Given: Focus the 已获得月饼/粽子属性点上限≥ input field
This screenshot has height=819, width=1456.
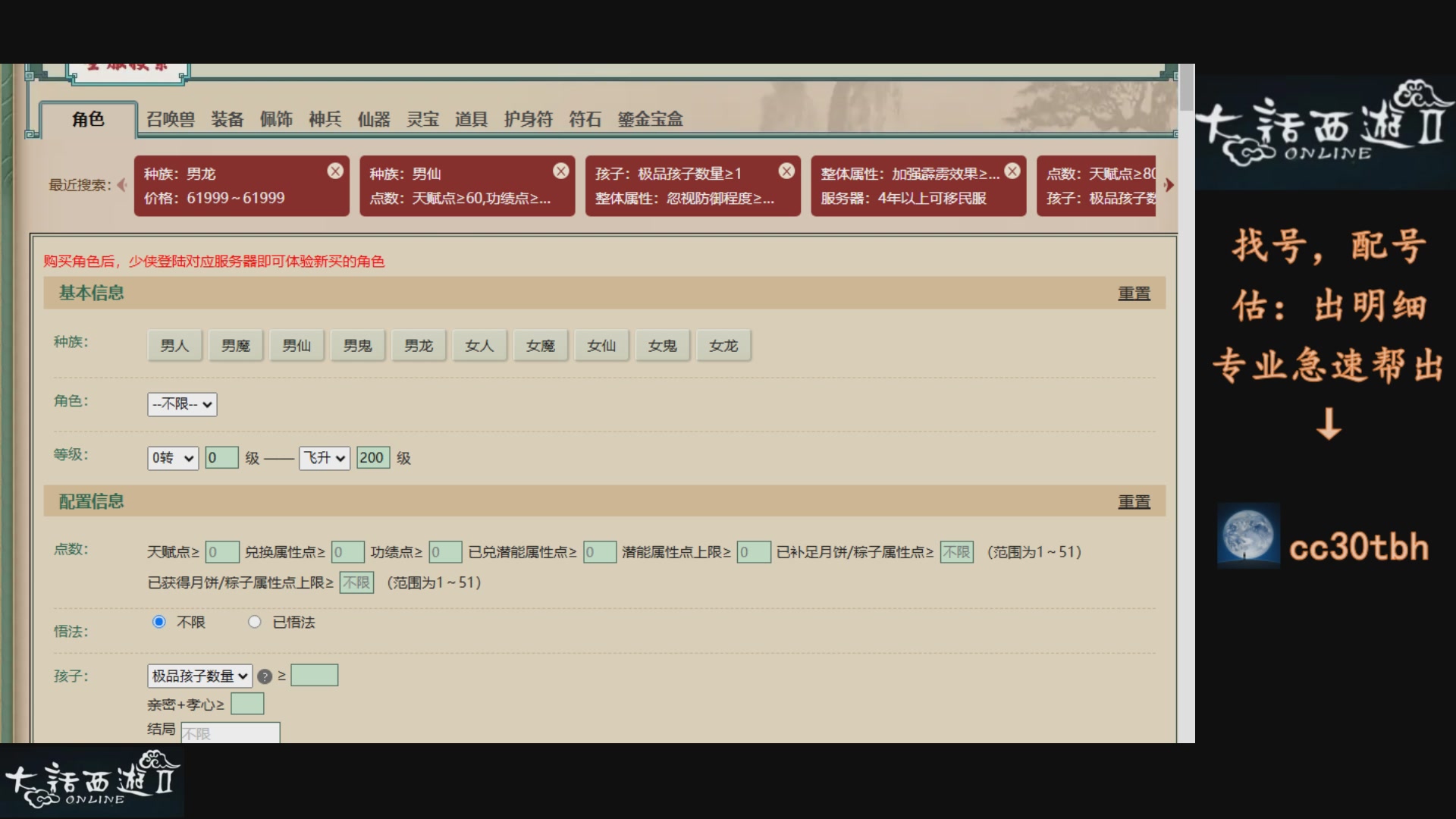Looking at the screenshot, I should [356, 582].
